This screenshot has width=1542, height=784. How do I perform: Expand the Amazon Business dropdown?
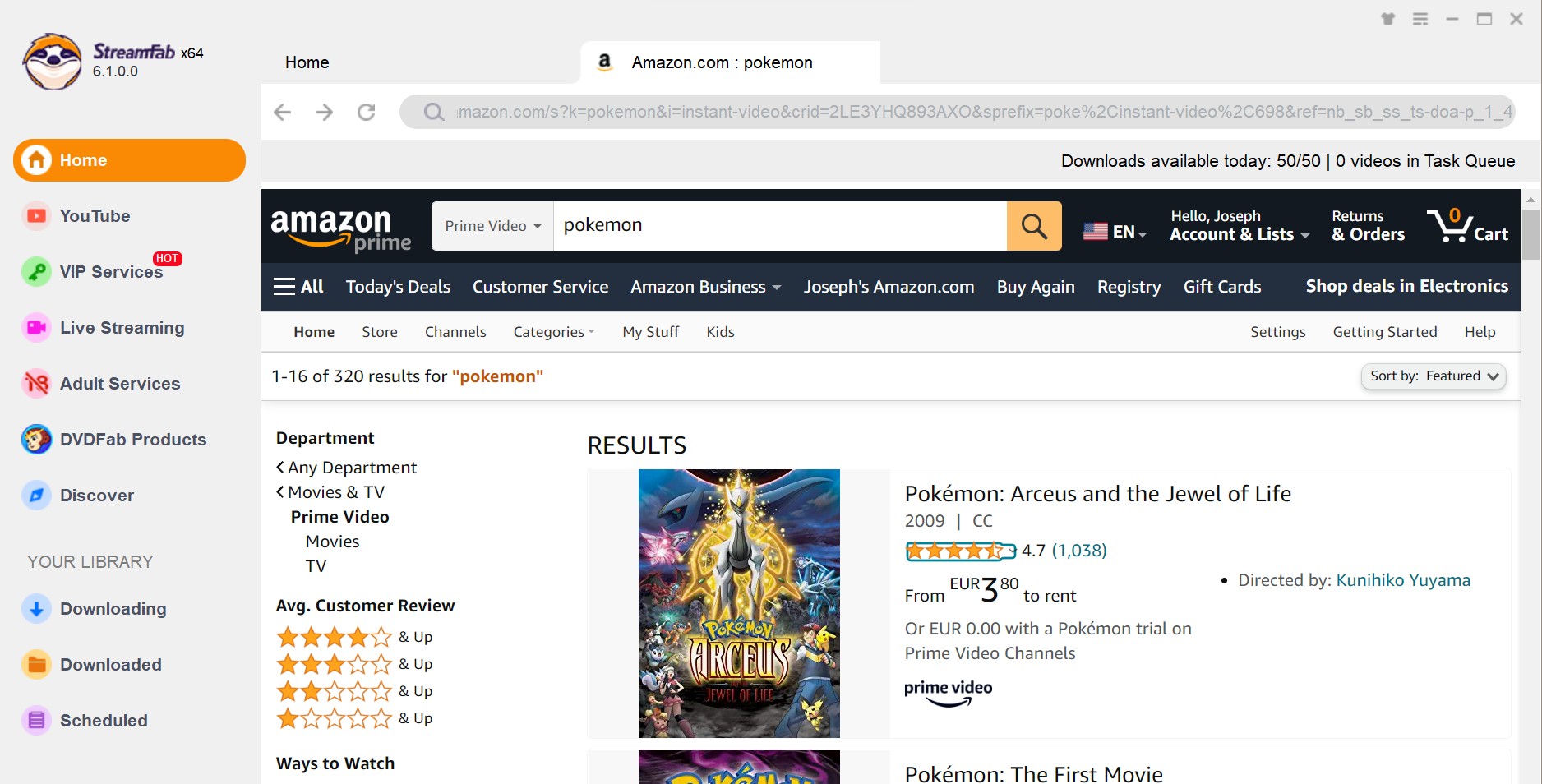point(705,287)
